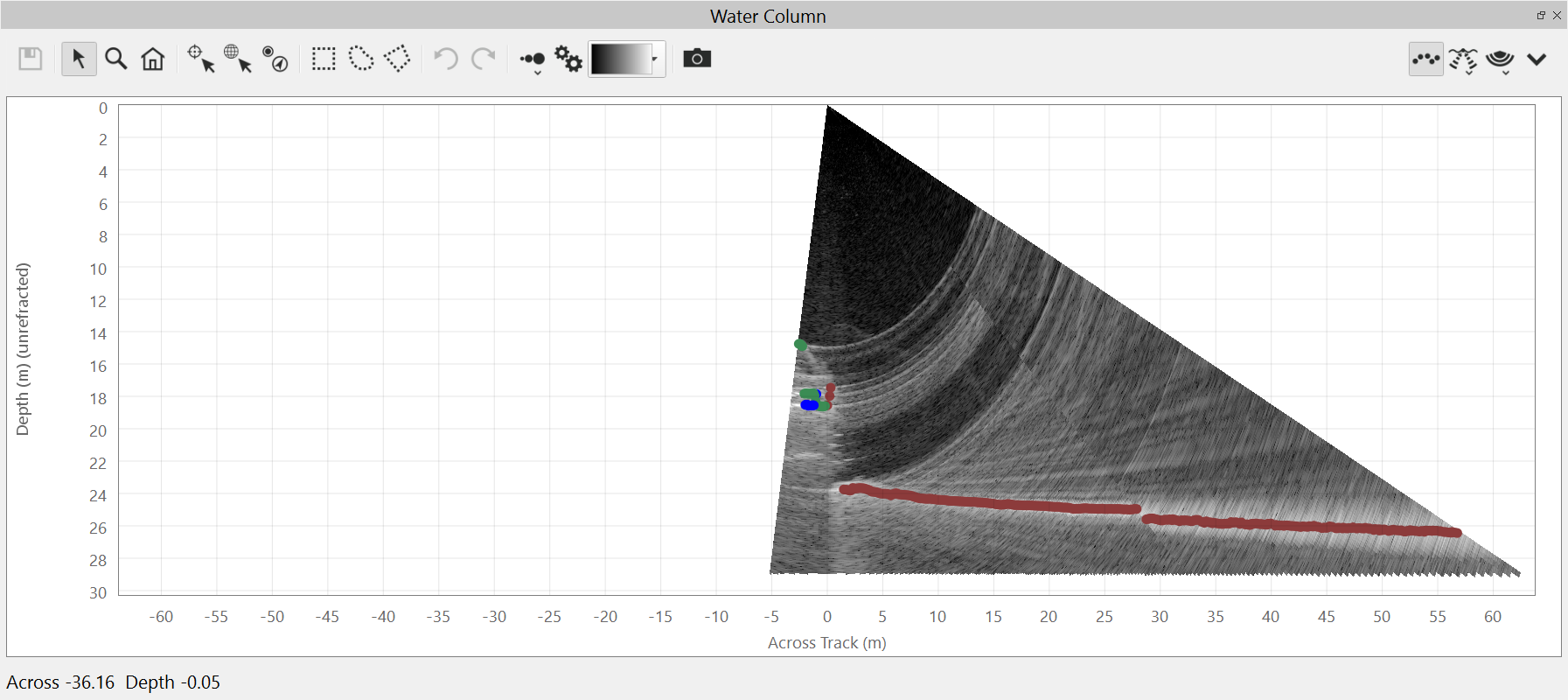Viewport: 1568px width, 700px height.
Task: Open the point size dots dropdown
Action: [533, 61]
